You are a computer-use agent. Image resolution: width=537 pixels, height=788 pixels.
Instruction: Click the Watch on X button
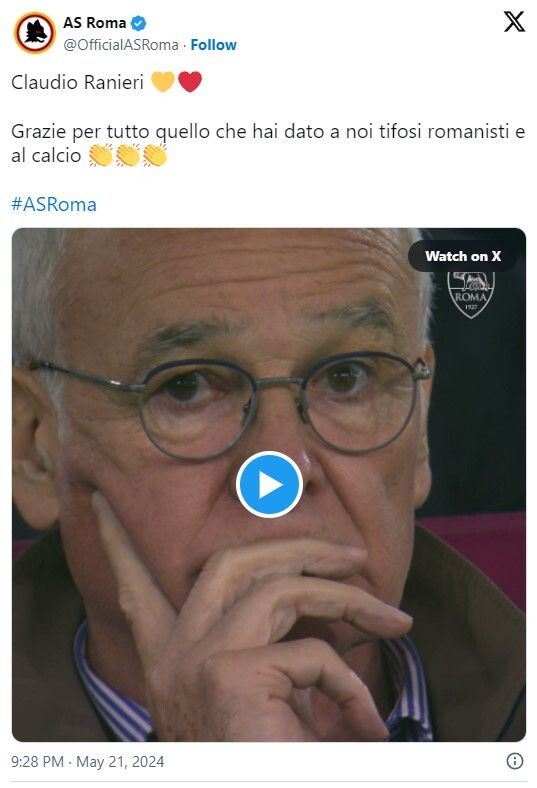[x=463, y=256]
